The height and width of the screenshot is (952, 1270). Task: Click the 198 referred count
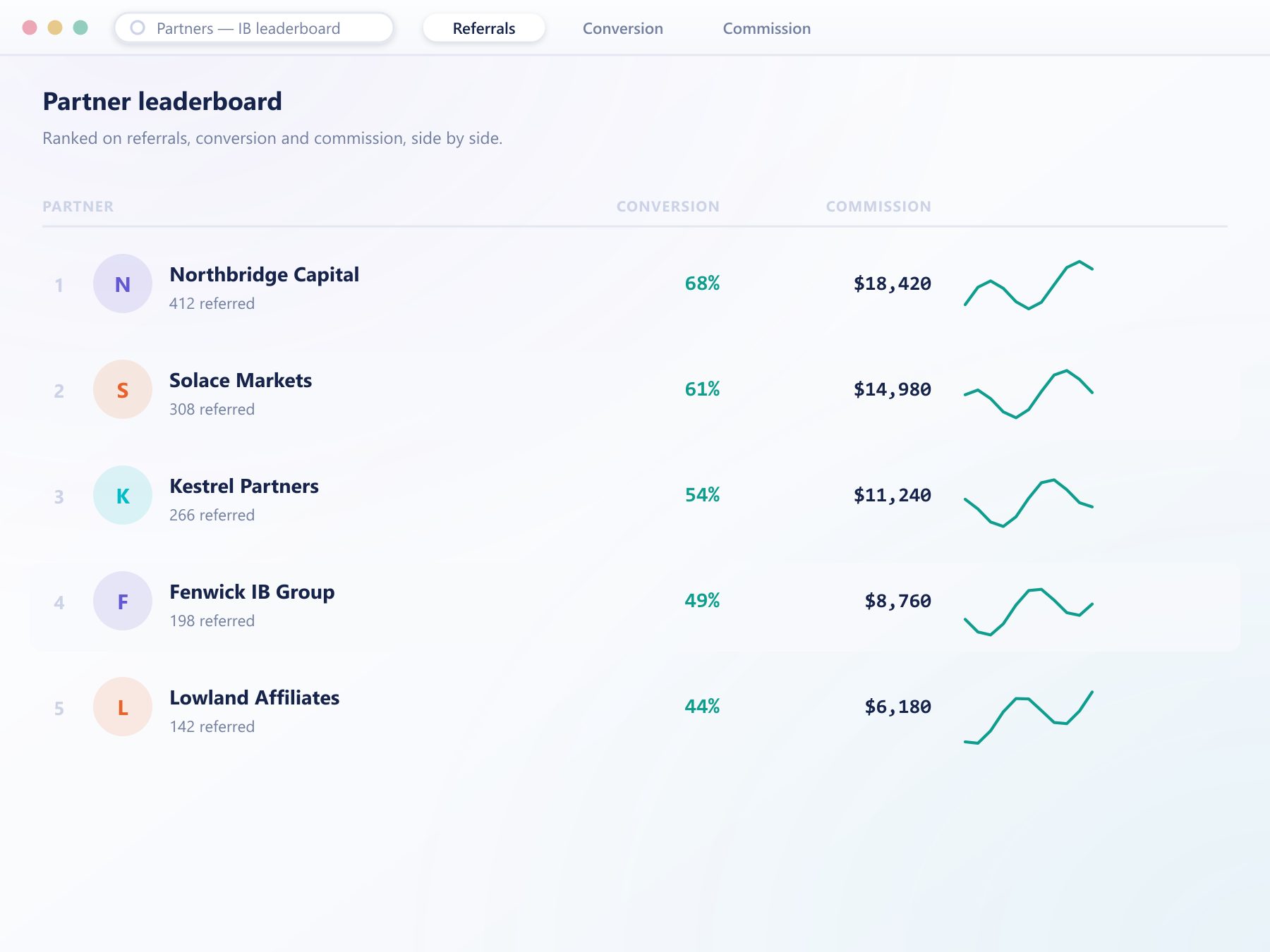pos(212,621)
